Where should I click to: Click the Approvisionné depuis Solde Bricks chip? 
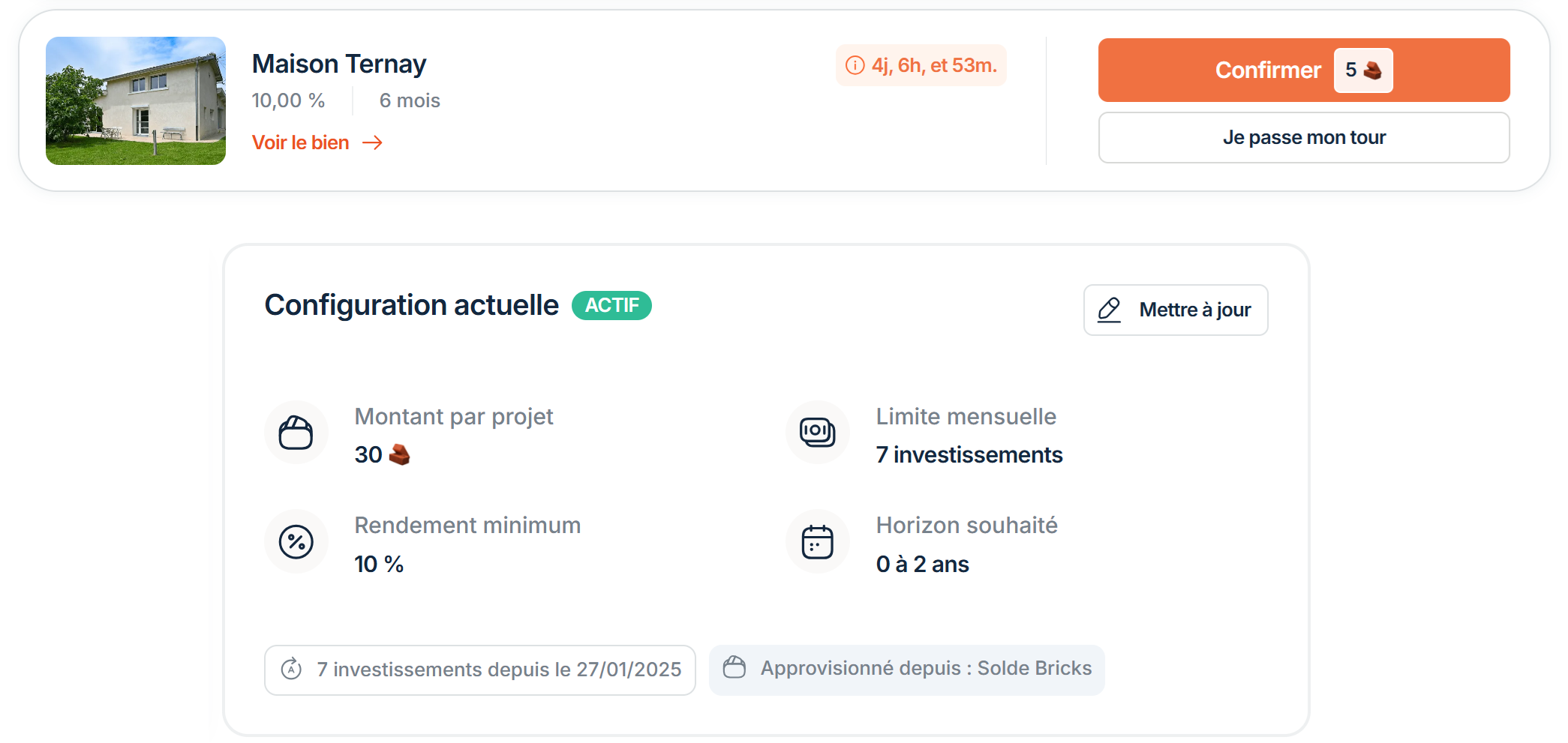(906, 670)
